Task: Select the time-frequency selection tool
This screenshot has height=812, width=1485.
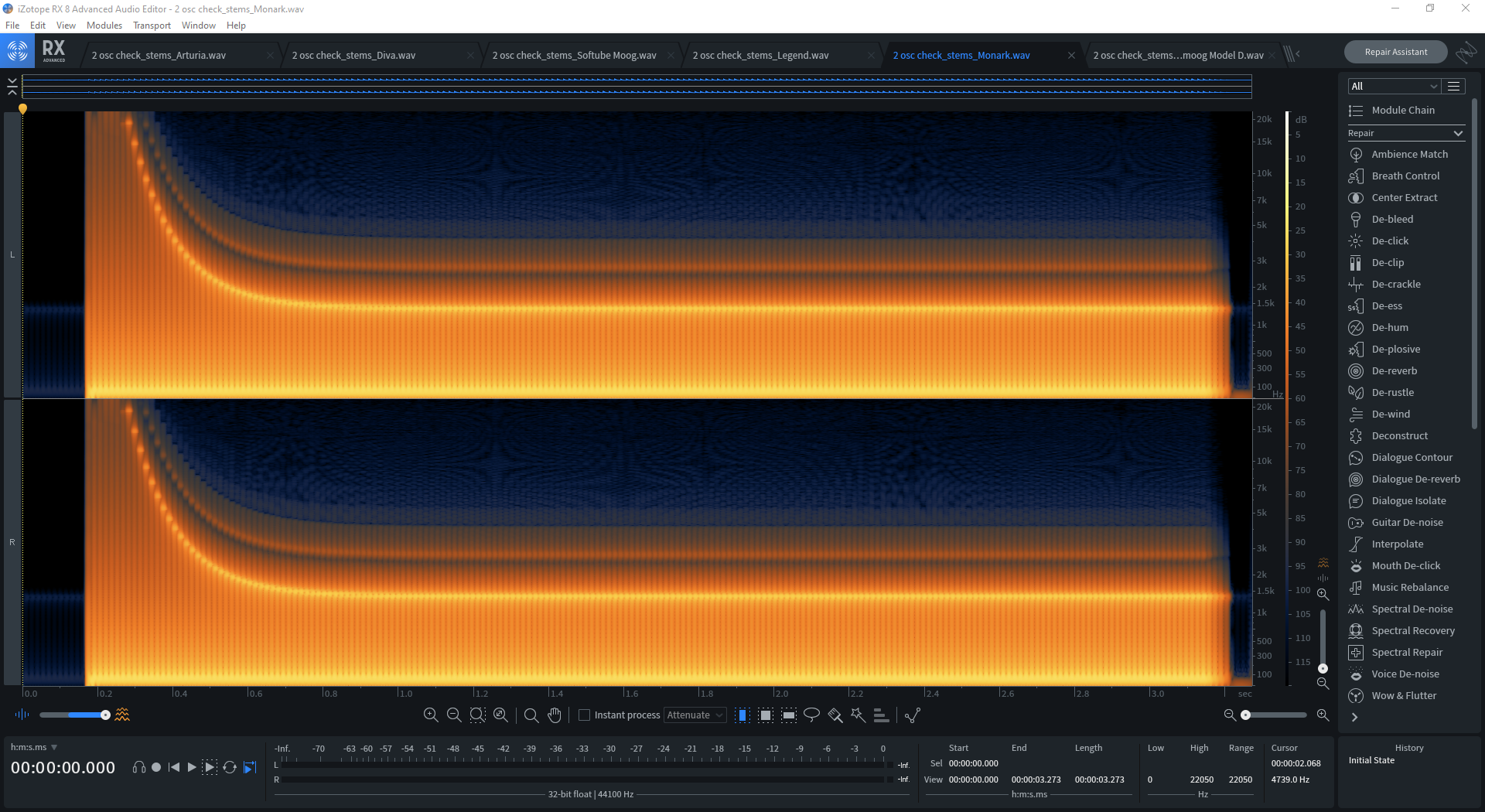Action: tap(766, 715)
